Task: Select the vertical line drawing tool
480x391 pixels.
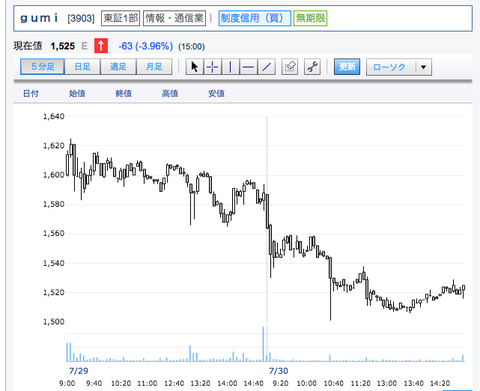Action: tap(230, 67)
